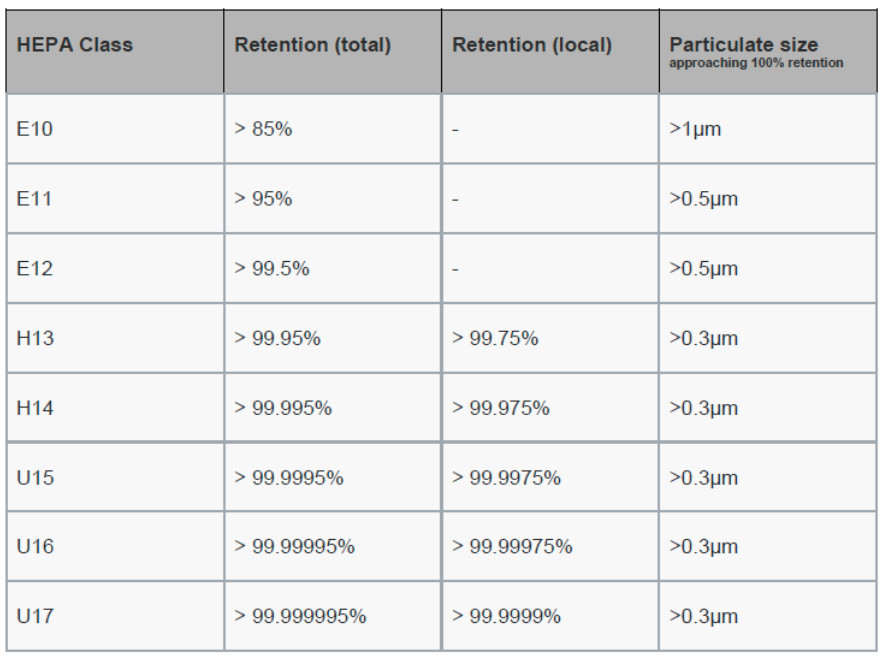Click the >1μm particulate size cell
The image size is (886, 657).
695,129
